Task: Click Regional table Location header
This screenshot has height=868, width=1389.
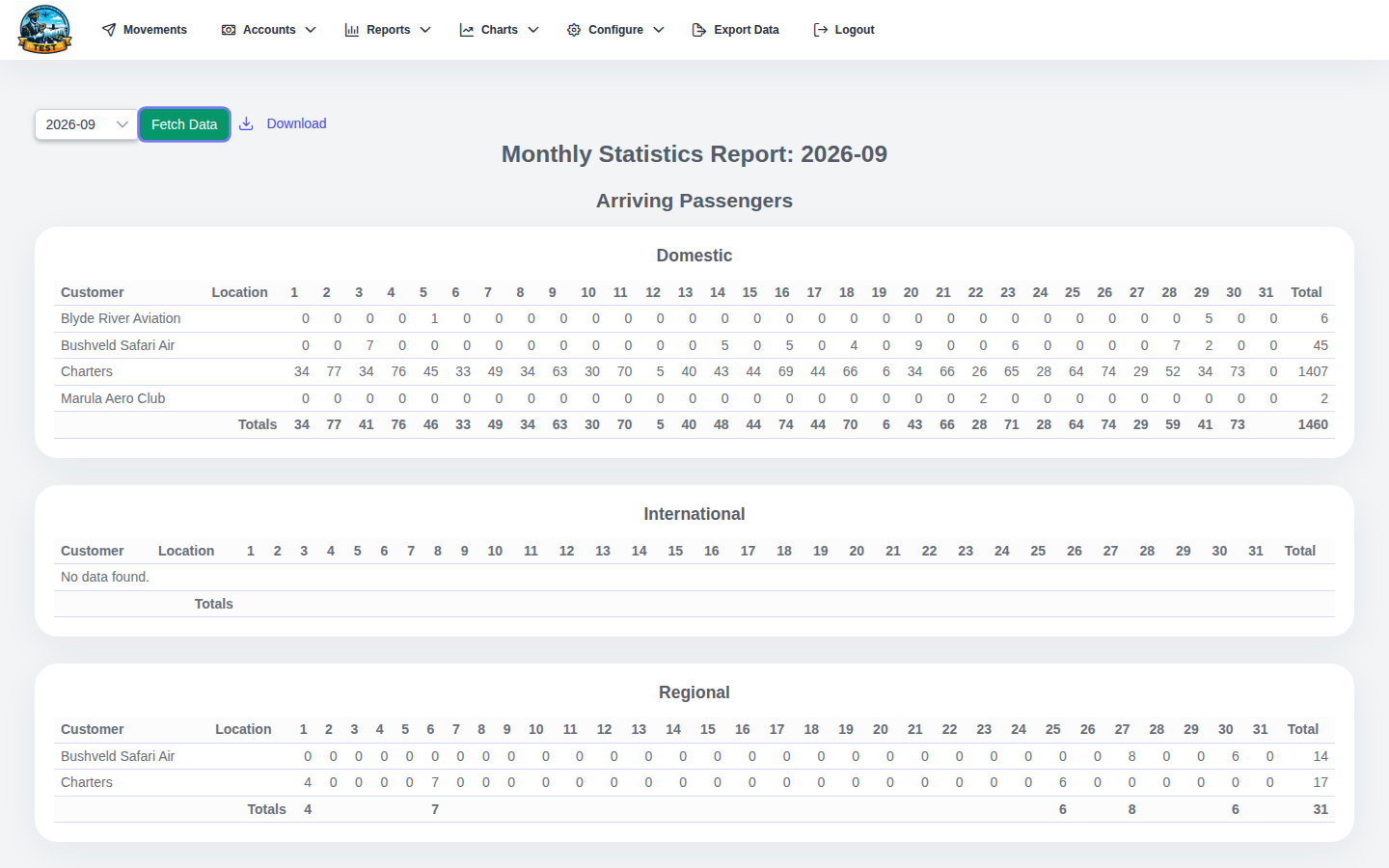Action: tap(243, 729)
